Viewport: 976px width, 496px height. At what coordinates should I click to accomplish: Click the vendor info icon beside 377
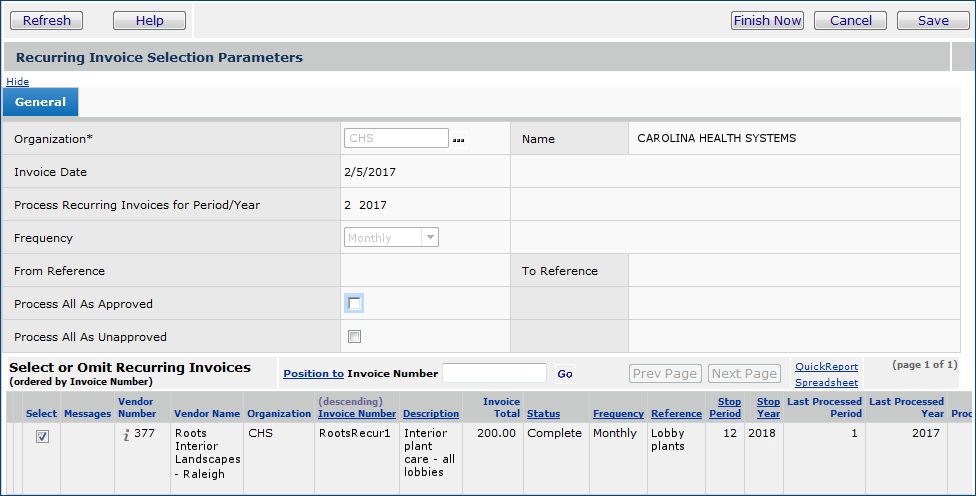(x=127, y=434)
